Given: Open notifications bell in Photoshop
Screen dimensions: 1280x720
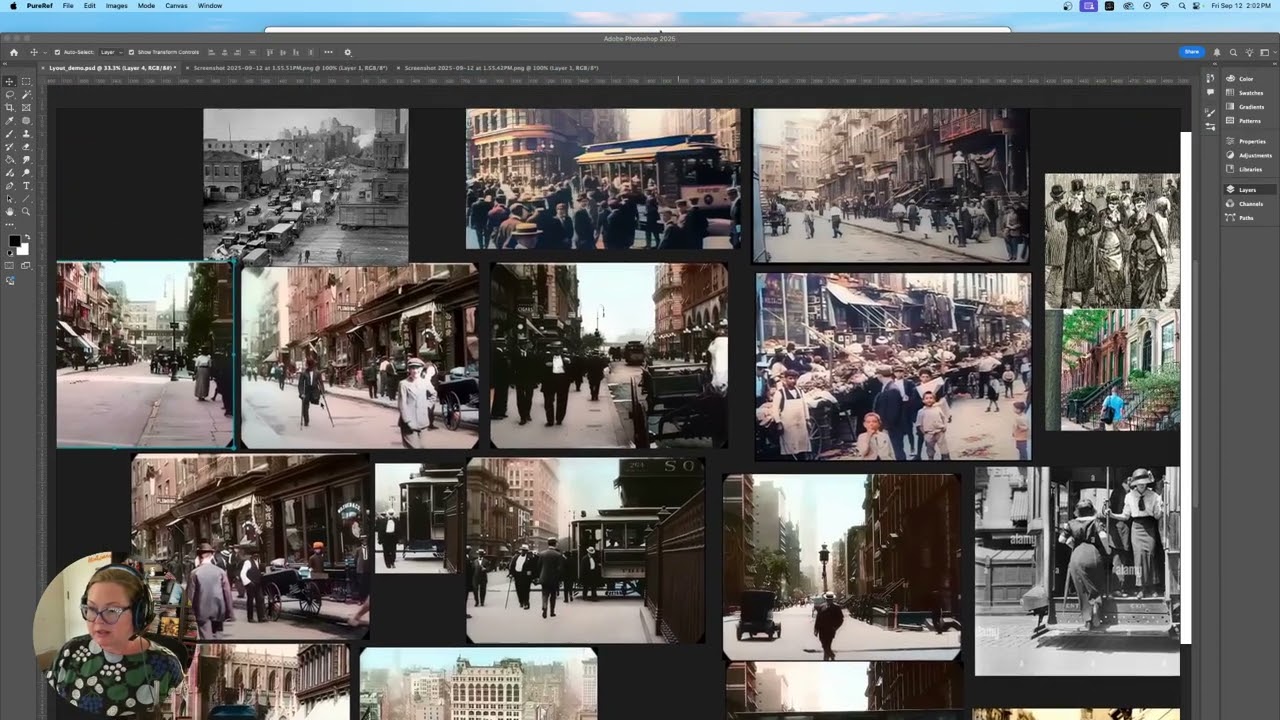Looking at the screenshot, I should (x=1217, y=52).
